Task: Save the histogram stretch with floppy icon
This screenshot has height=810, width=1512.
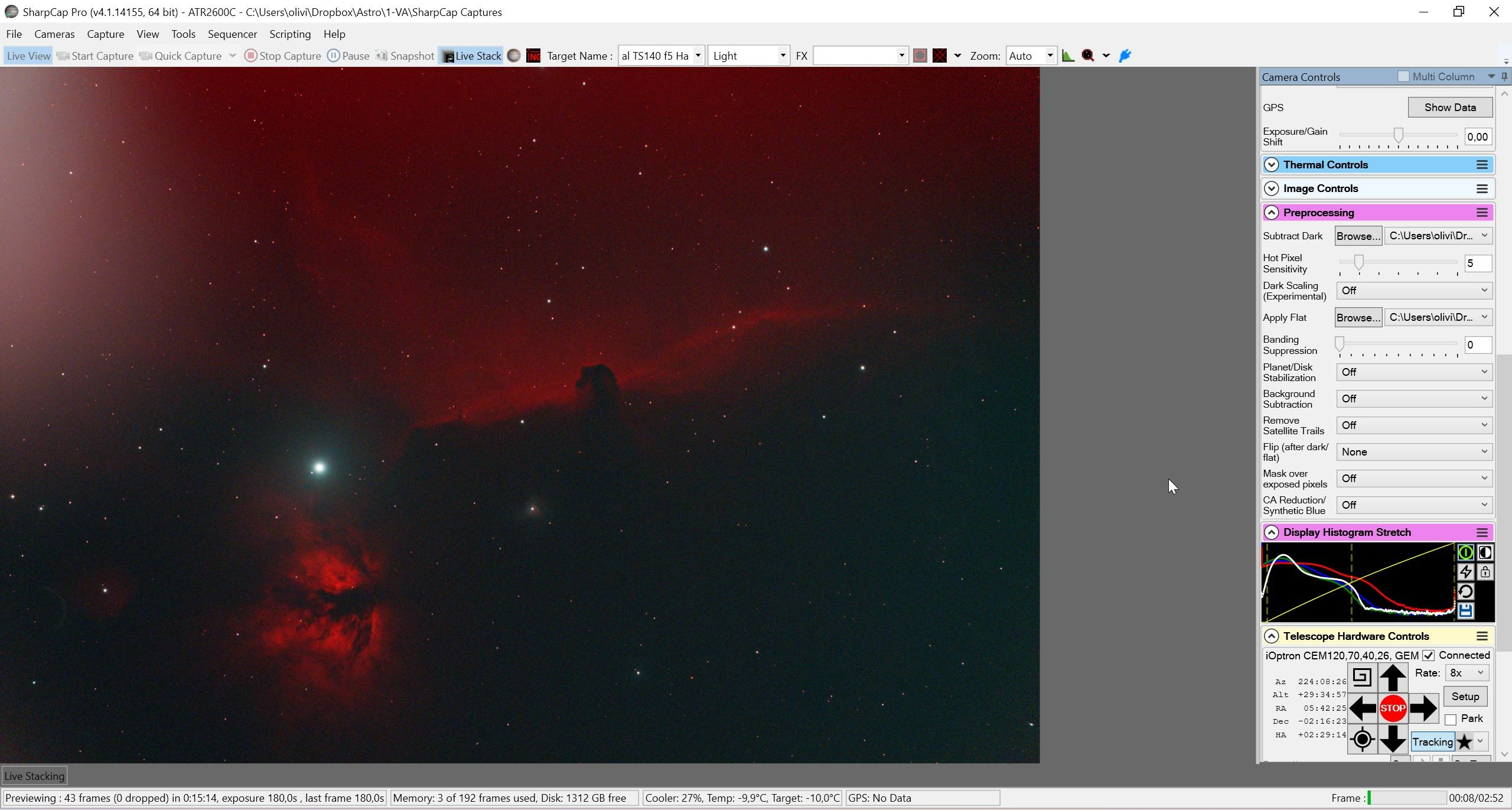Action: [1465, 611]
